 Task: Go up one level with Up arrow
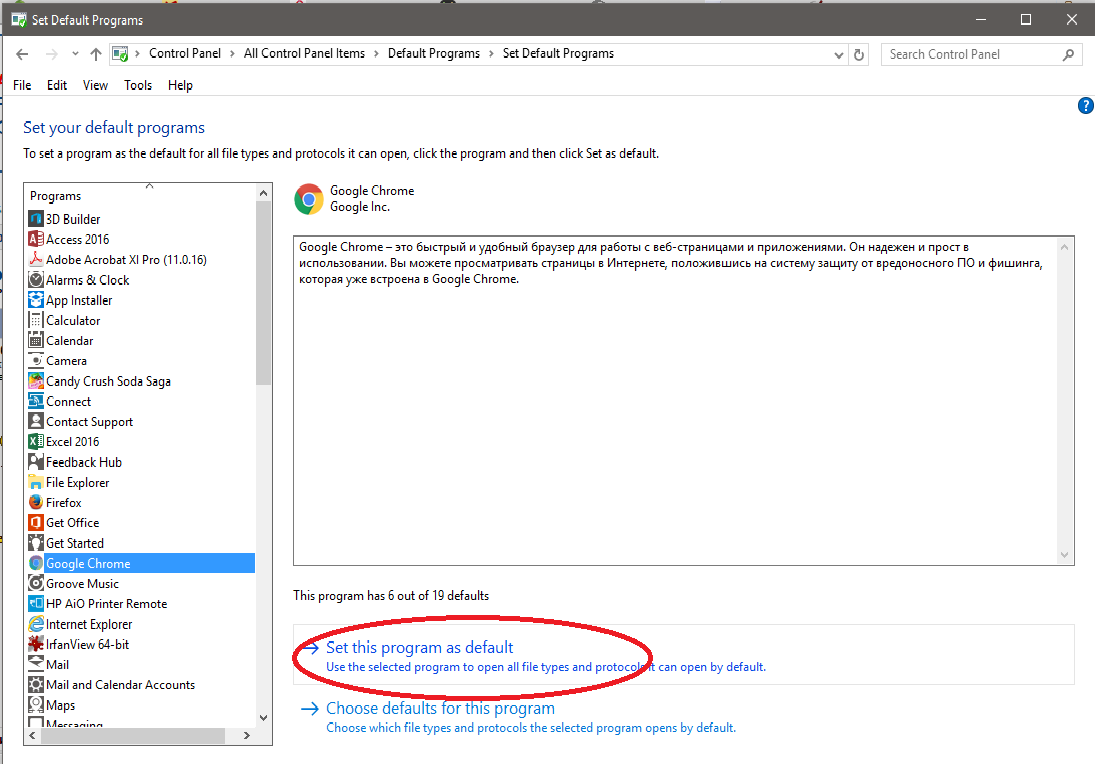click(96, 54)
